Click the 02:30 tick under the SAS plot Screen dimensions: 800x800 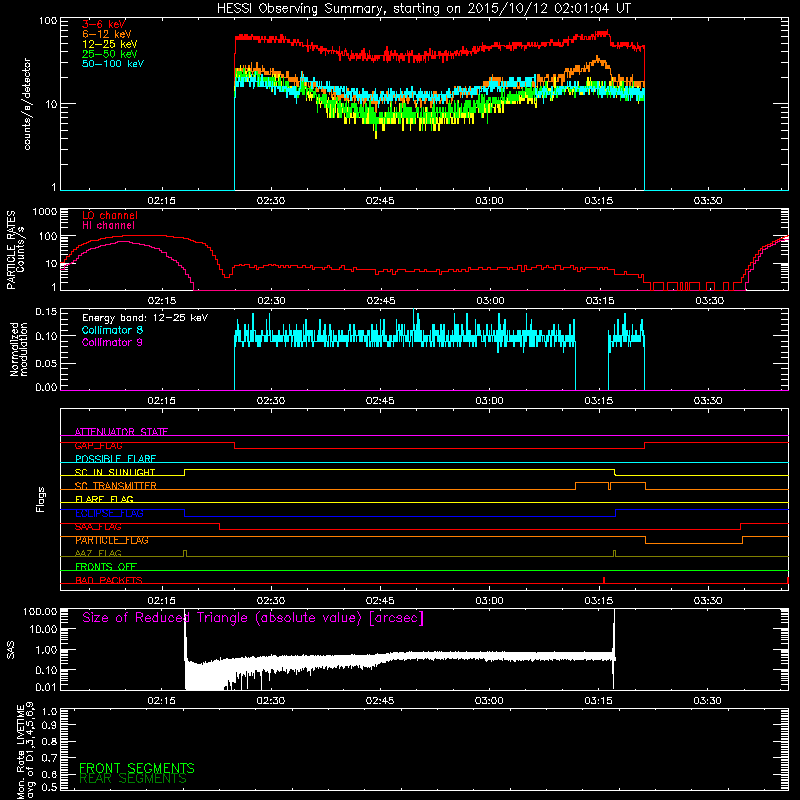271,701
